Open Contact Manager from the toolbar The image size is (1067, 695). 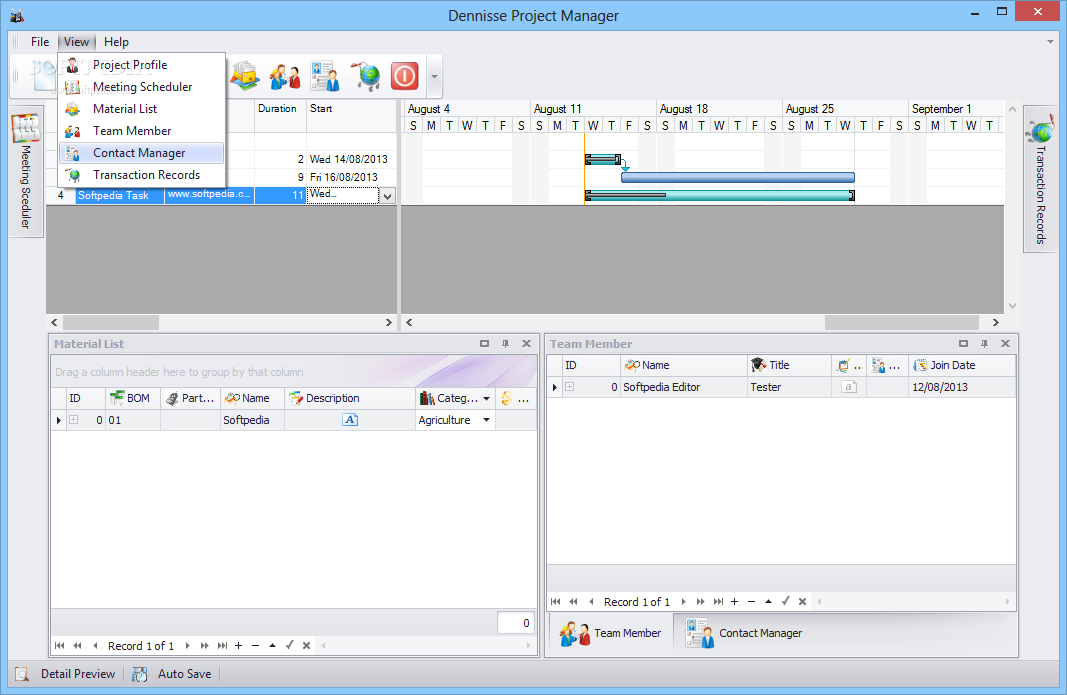[x=325, y=76]
